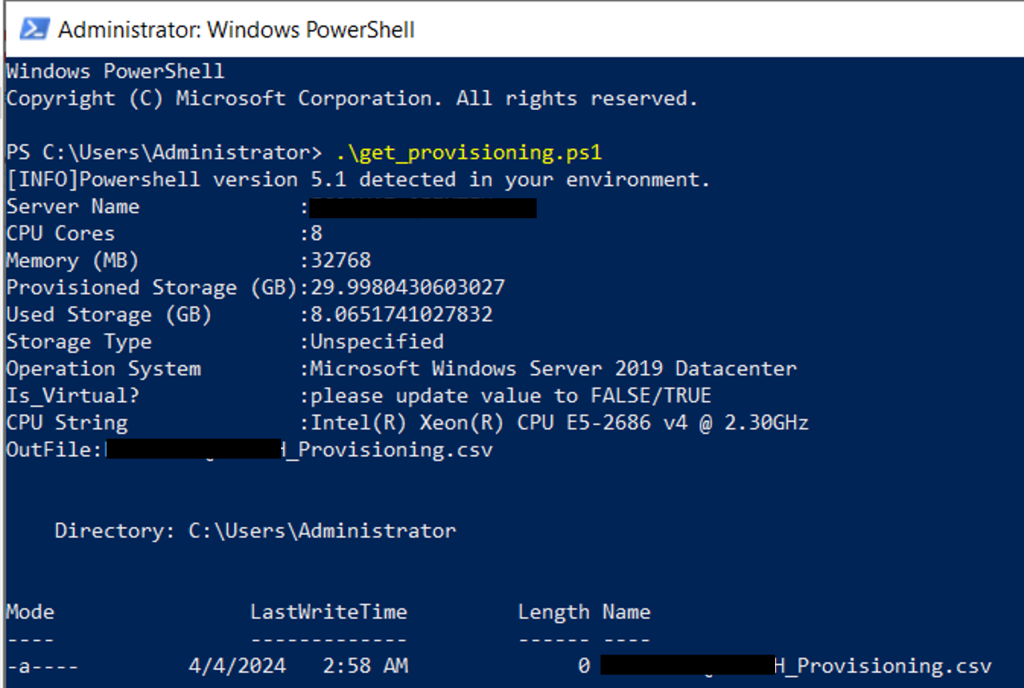Image resolution: width=1024 pixels, height=688 pixels.
Task: Select the CPU Cores value 8
Action: click(316, 234)
